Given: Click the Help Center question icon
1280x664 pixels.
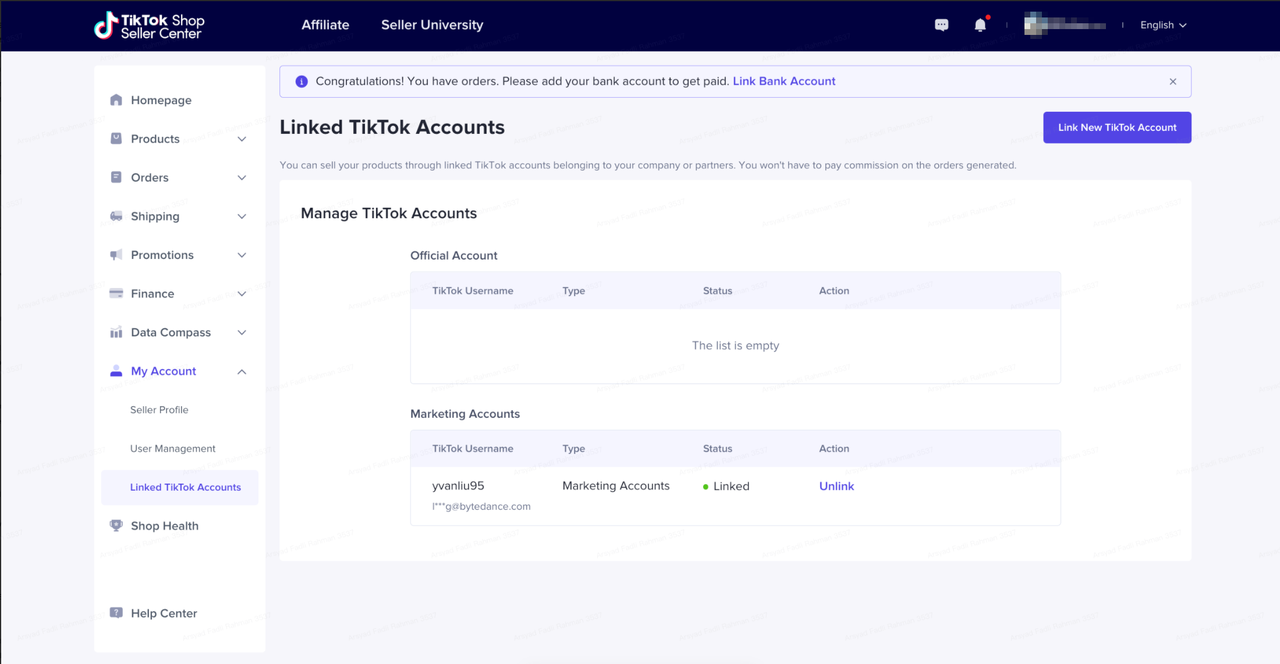Looking at the screenshot, I should [x=116, y=613].
